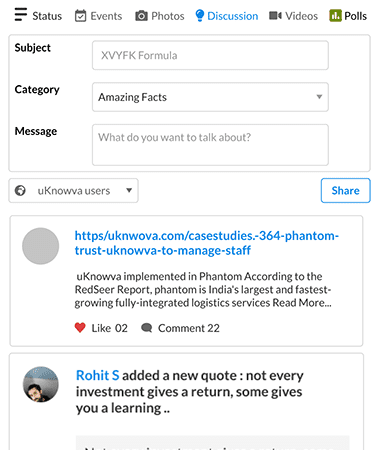Click the Message text area
The width and height of the screenshot is (379, 450).
[x=210, y=145]
